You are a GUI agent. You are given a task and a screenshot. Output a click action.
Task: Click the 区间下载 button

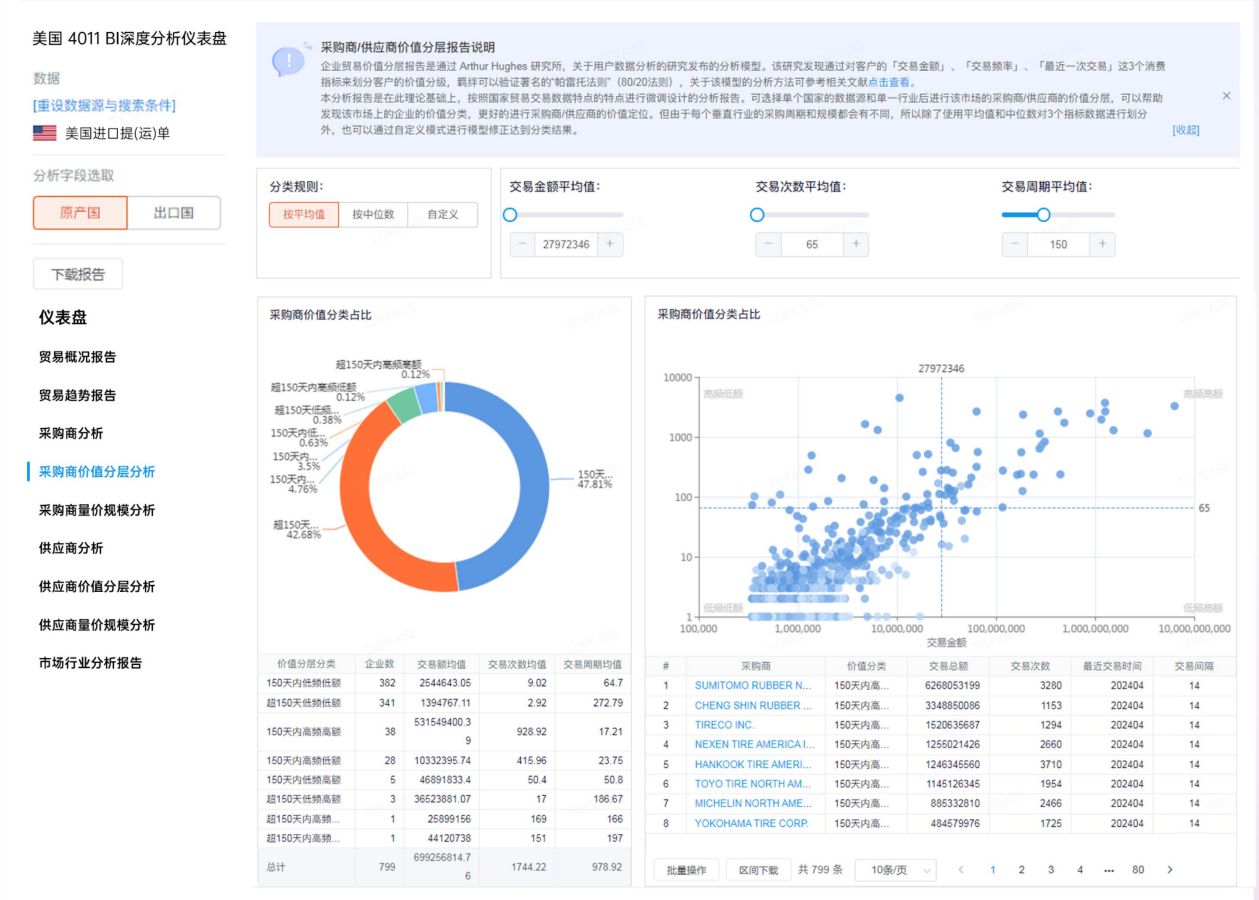pos(758,870)
